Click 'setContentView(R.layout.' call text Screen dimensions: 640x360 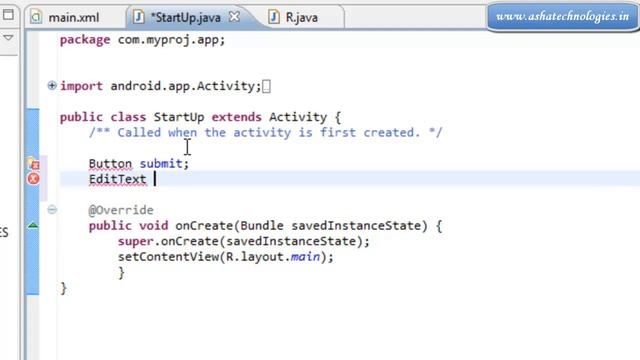pos(204,257)
